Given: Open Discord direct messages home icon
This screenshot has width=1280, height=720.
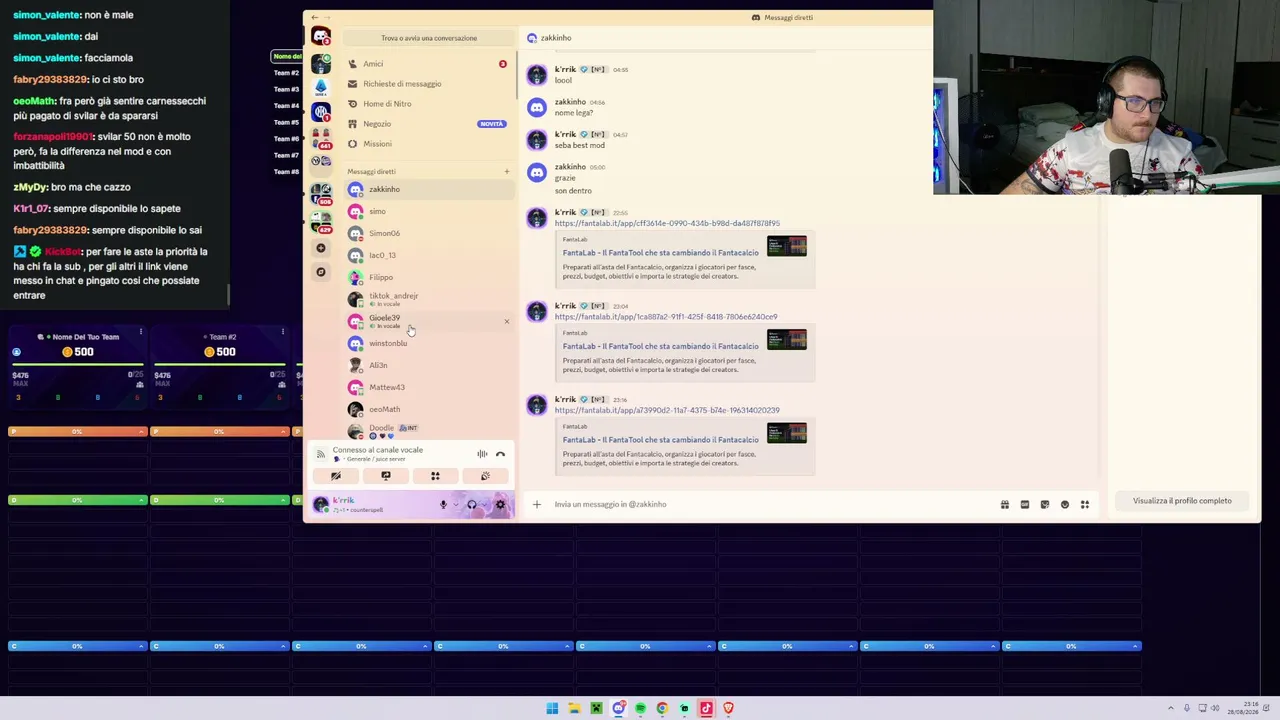Looking at the screenshot, I should (x=320, y=37).
